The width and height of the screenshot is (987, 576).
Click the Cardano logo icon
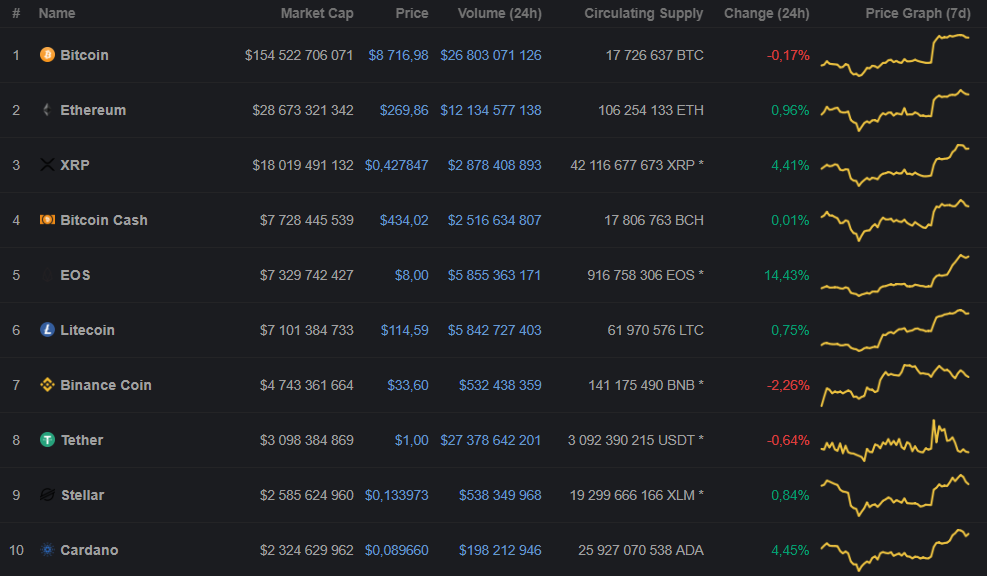pos(47,550)
